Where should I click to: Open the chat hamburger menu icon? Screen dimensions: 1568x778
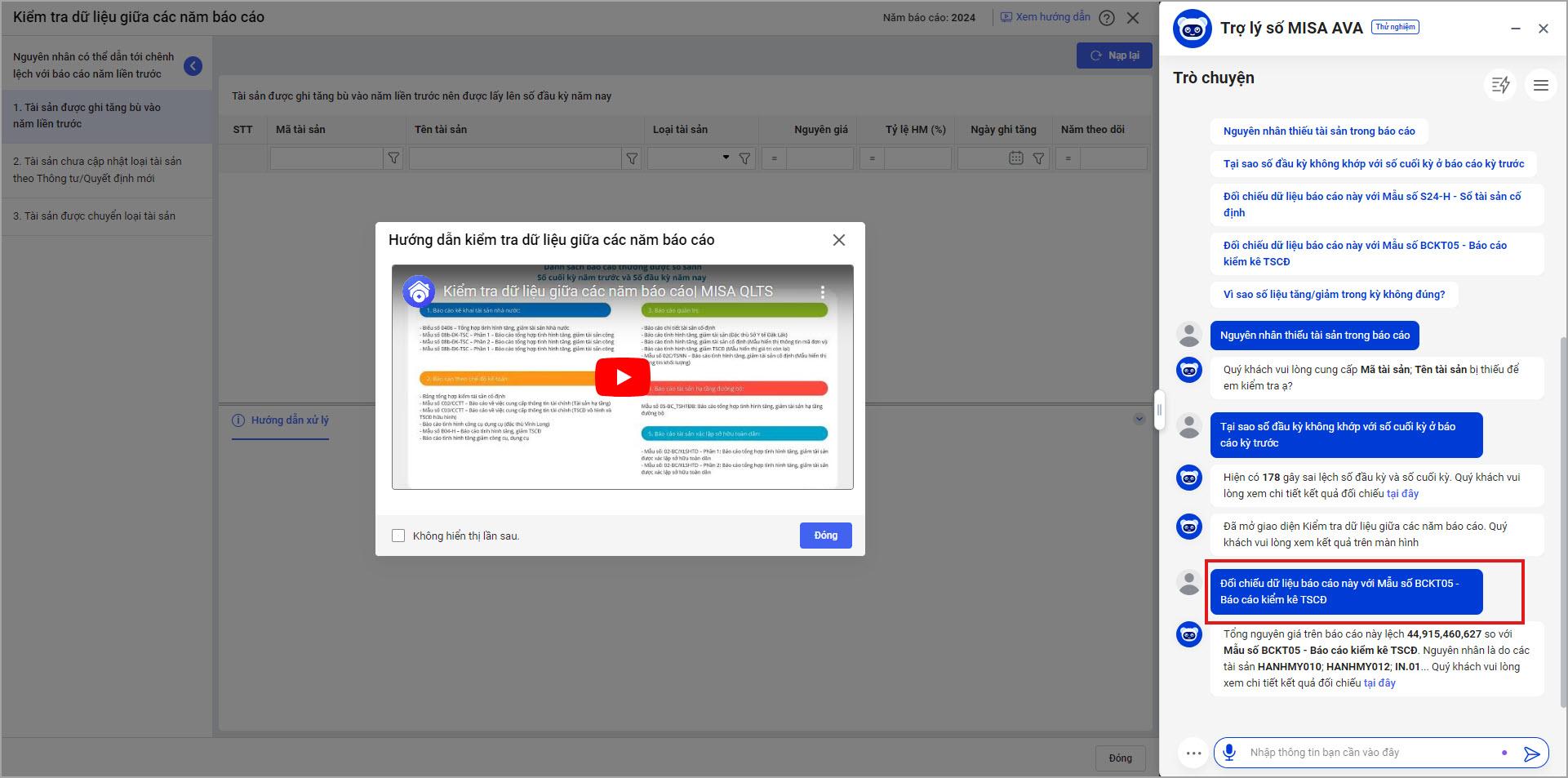[1540, 85]
